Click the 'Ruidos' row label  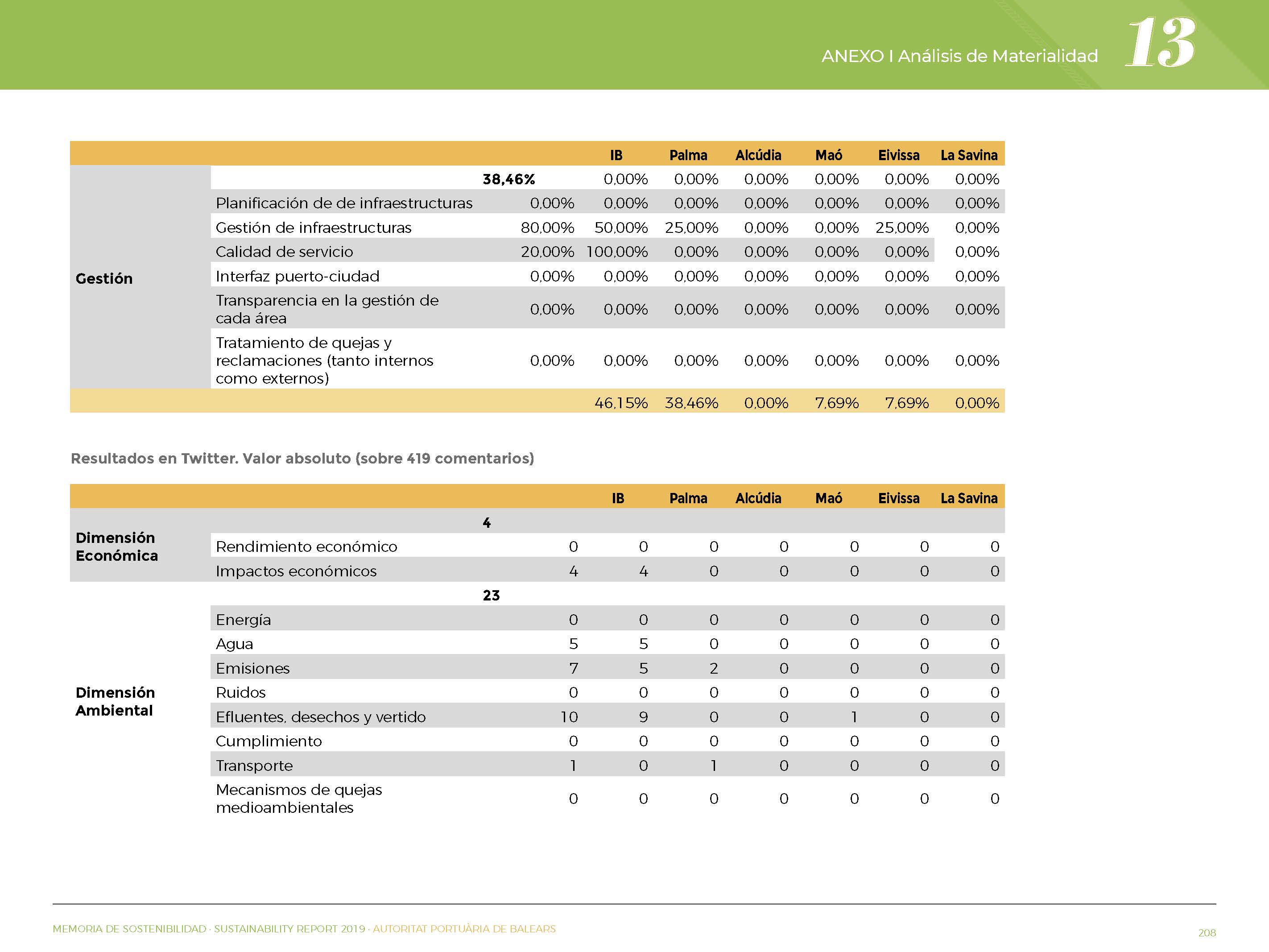(240, 693)
